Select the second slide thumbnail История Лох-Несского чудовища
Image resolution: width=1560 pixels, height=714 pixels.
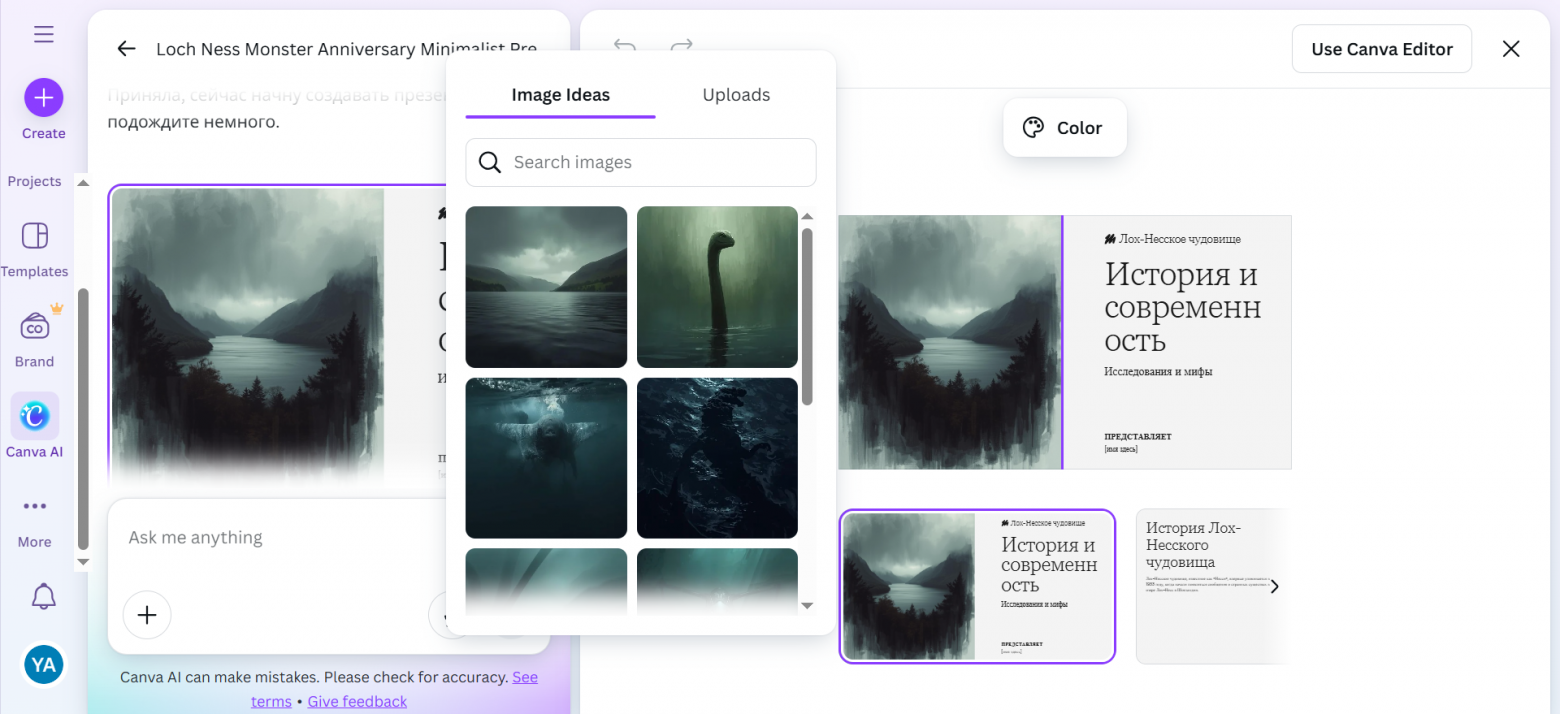click(1200, 586)
